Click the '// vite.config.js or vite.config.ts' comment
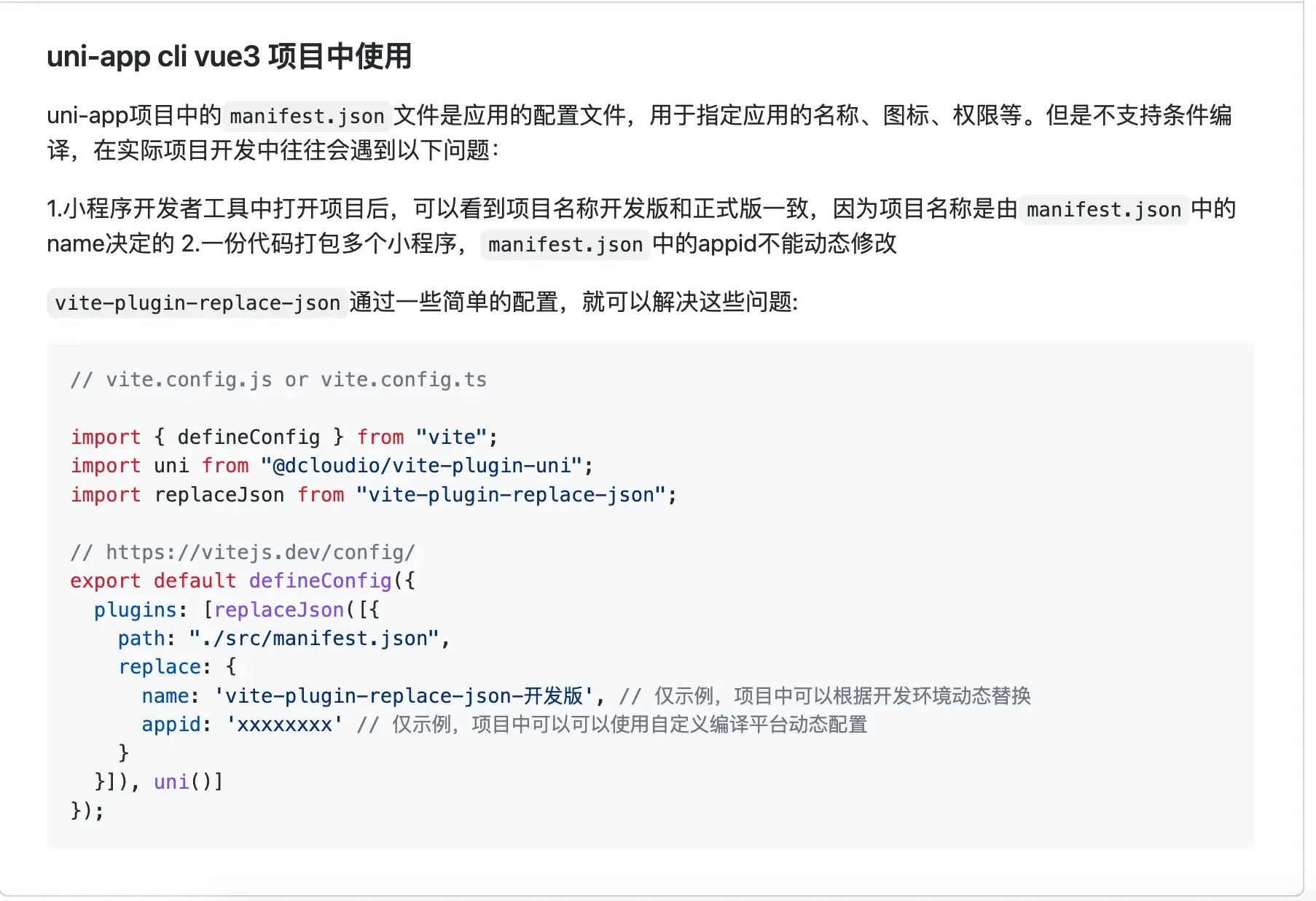The image size is (1316, 901). click(x=278, y=380)
